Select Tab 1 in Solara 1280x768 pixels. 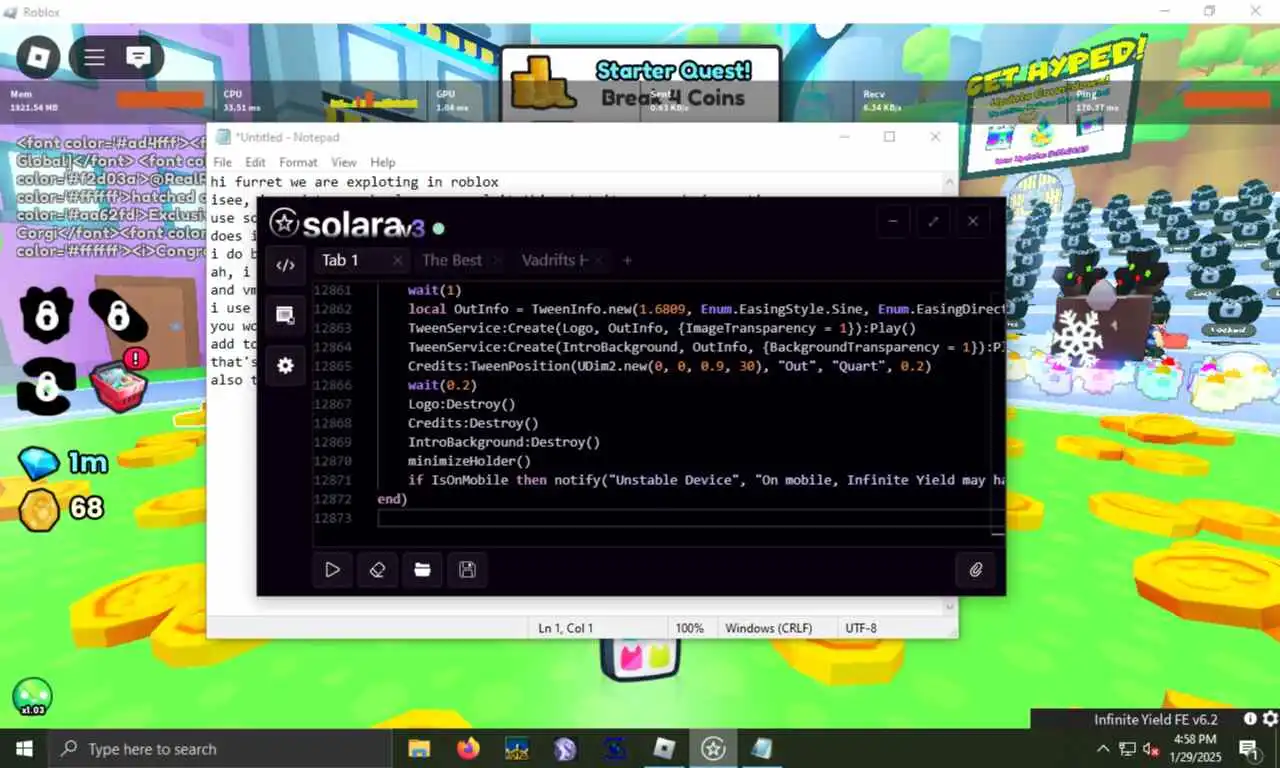pyautogui.click(x=340, y=260)
